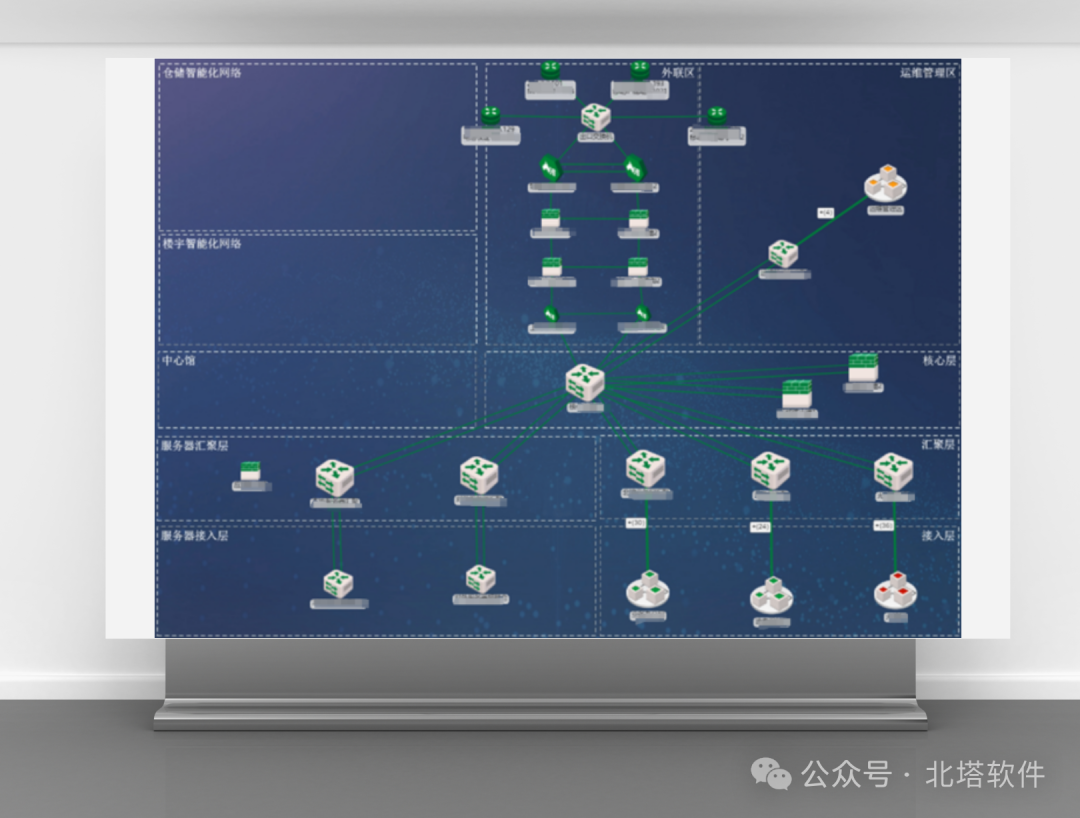Select 汇聚层 switch above the +(24) link
The height and width of the screenshot is (818, 1080).
coord(770,470)
